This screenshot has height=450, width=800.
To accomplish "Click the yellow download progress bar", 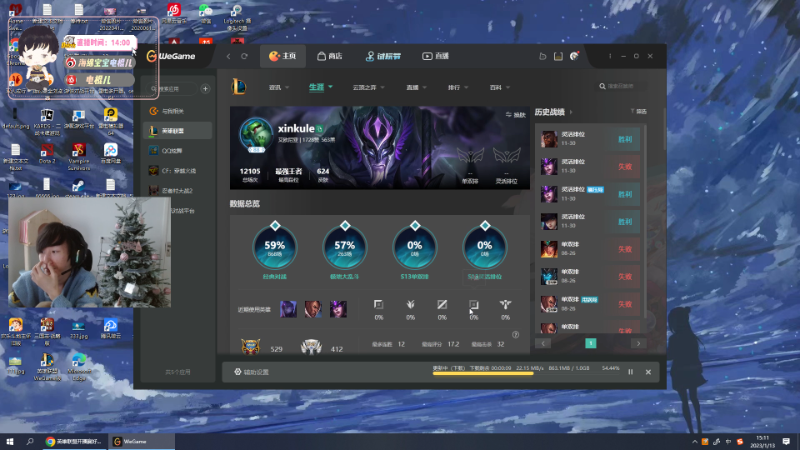I will (x=483, y=373).
